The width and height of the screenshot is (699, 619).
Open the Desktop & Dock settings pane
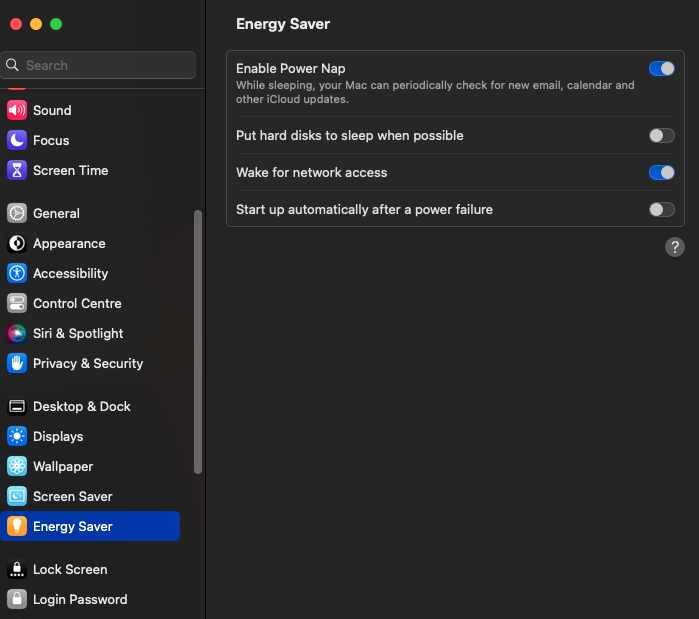pyautogui.click(x=82, y=407)
